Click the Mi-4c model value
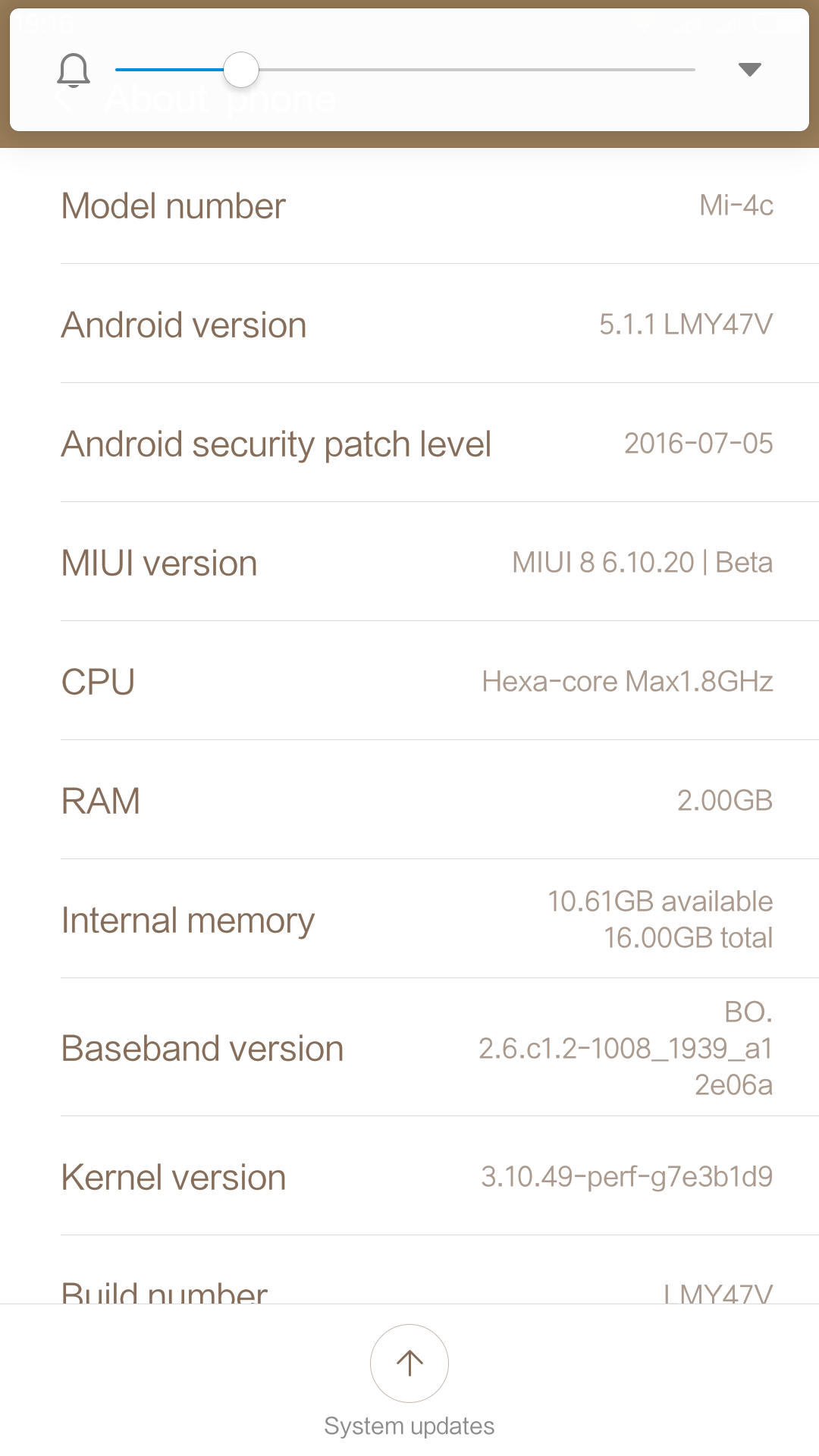The height and width of the screenshot is (1456, 819). tap(736, 206)
